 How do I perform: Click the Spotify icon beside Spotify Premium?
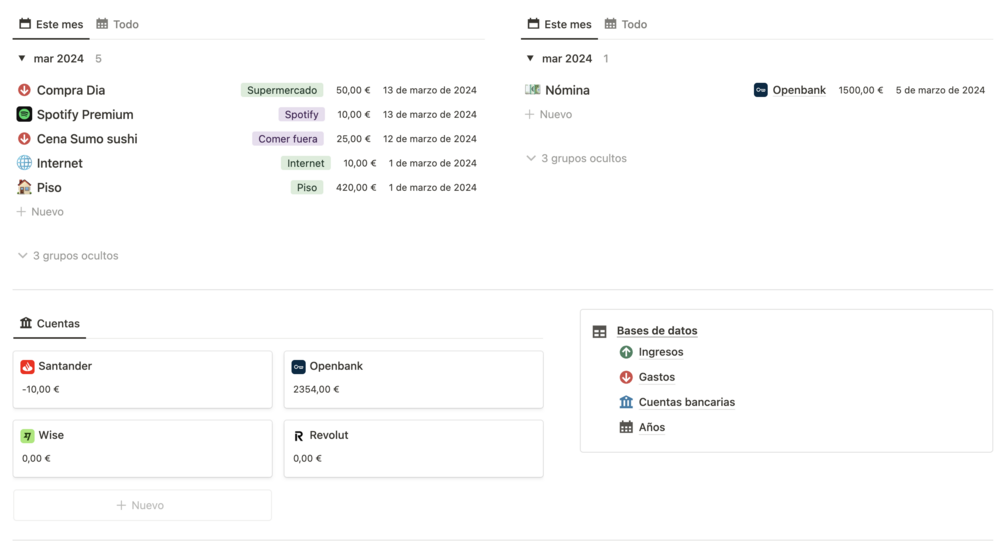click(24, 114)
